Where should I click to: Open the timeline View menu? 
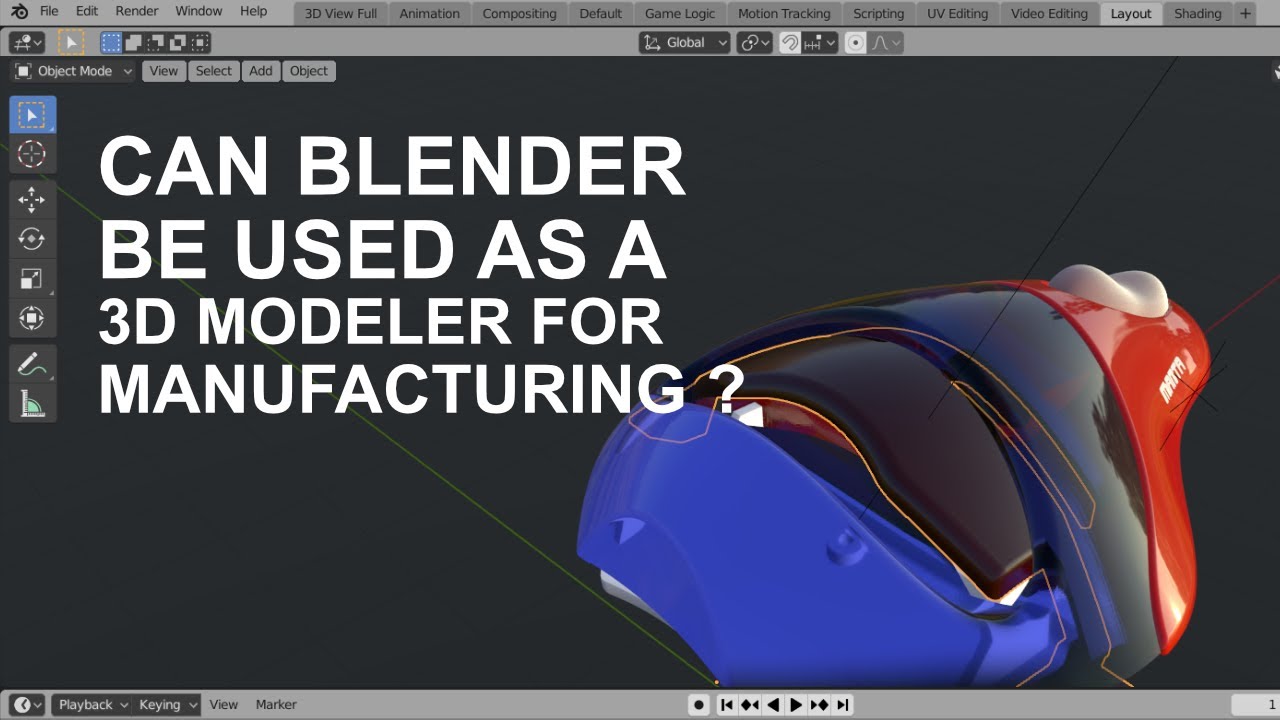[224, 705]
